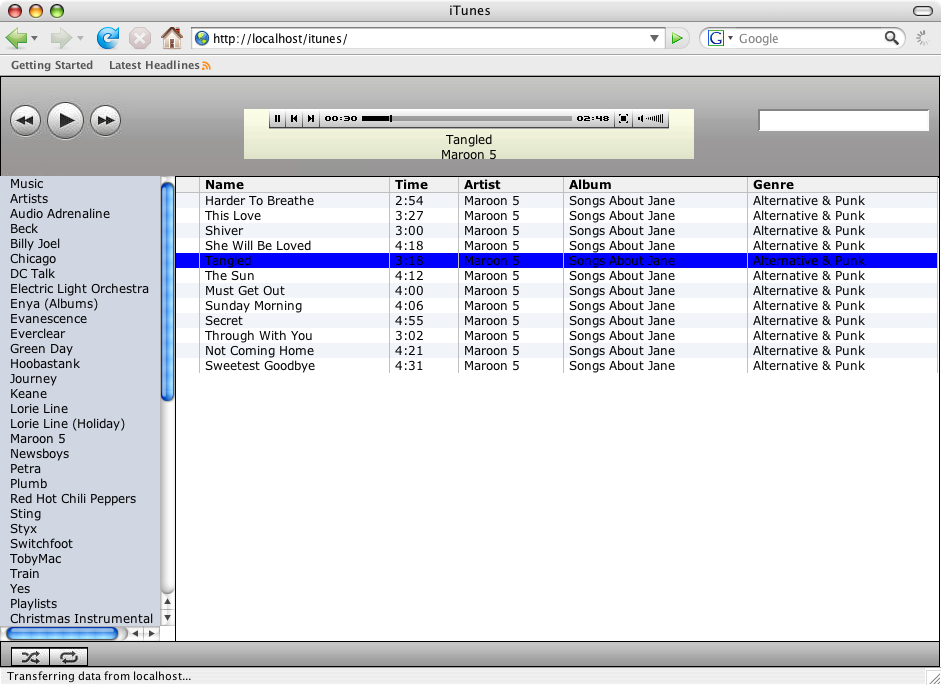The image size is (941, 685).
Task: Sort by the Genre column header
Action: pos(841,185)
